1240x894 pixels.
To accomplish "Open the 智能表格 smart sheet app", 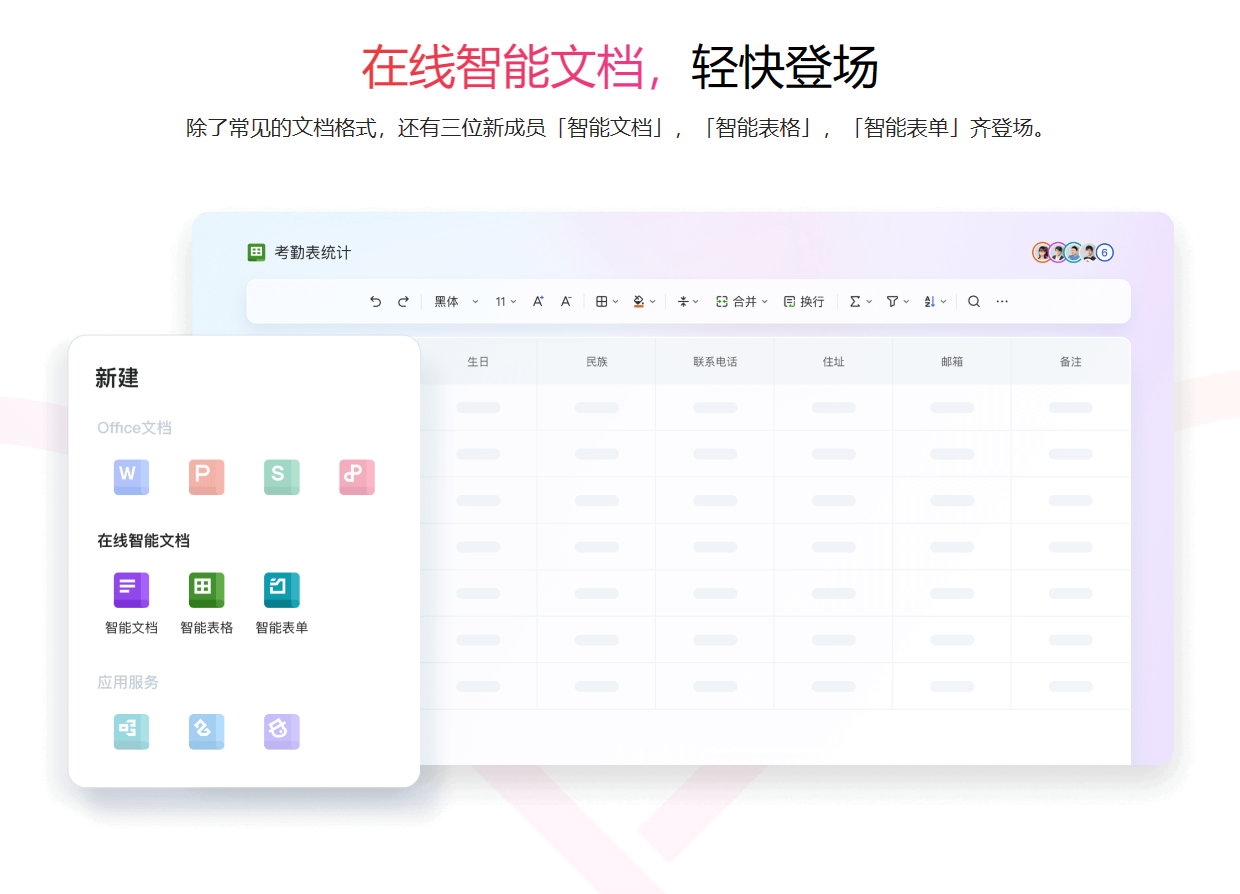I will (x=206, y=590).
